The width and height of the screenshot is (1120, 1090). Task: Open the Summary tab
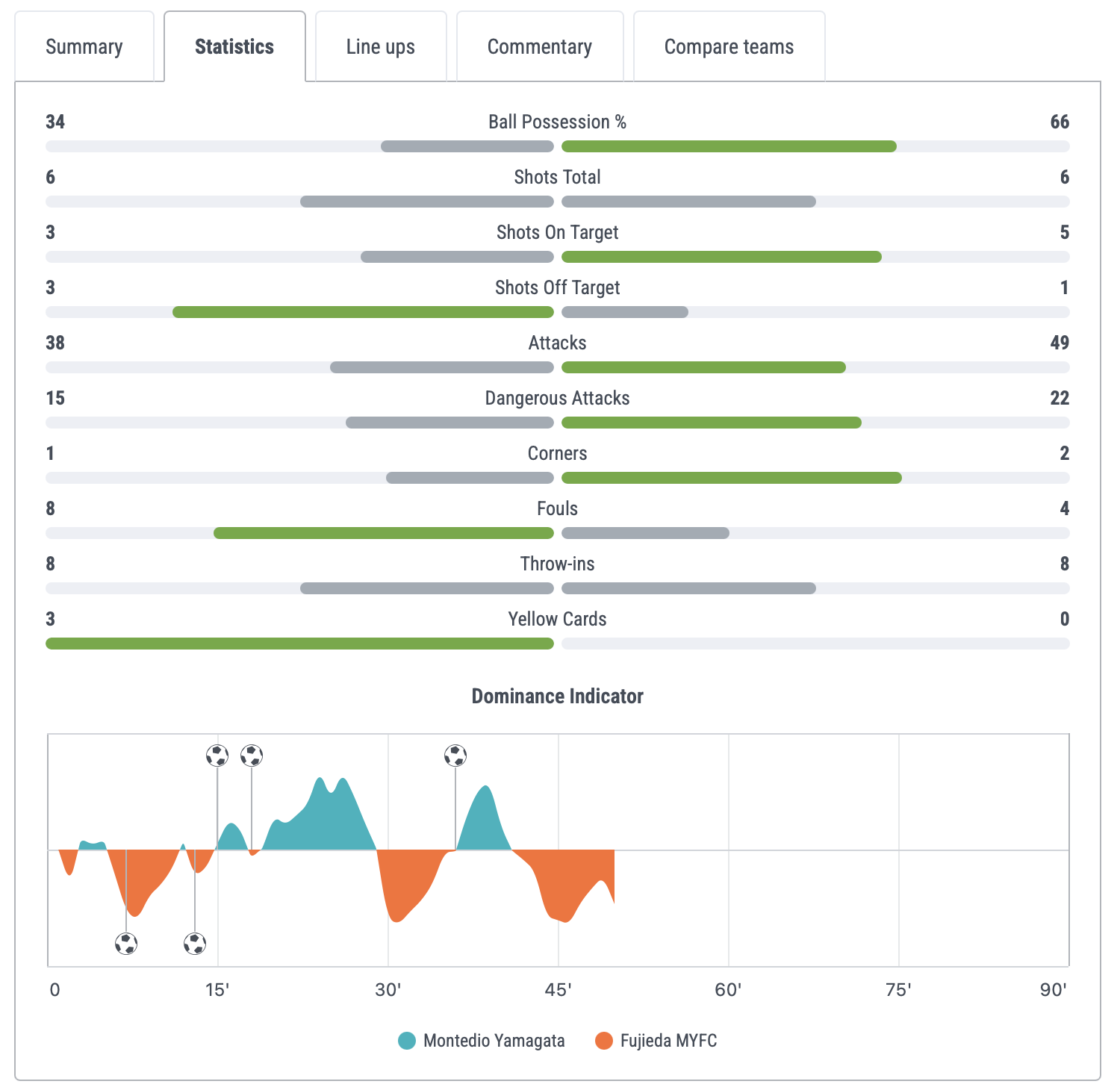[x=84, y=46]
